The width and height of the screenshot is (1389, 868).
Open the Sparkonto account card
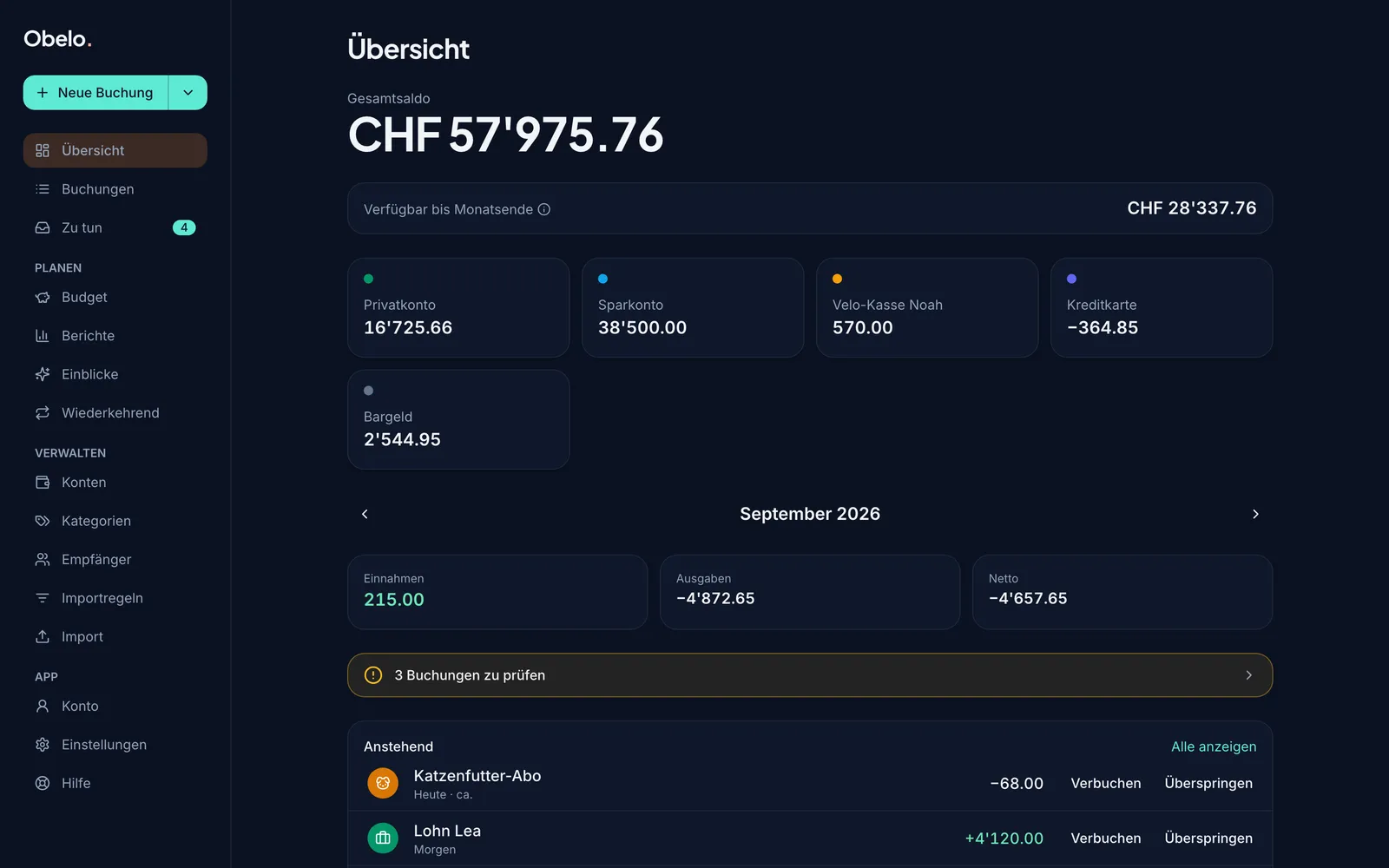(693, 307)
